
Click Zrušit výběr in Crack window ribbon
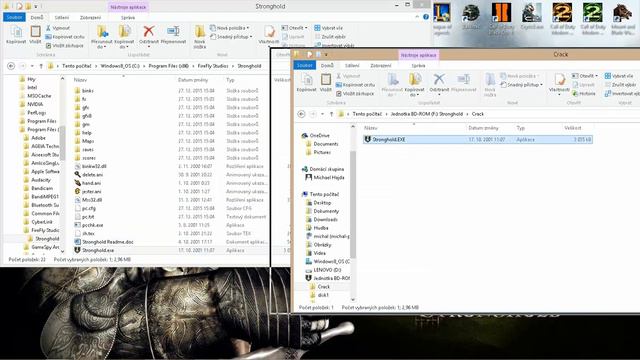pyautogui.click(x=620, y=84)
